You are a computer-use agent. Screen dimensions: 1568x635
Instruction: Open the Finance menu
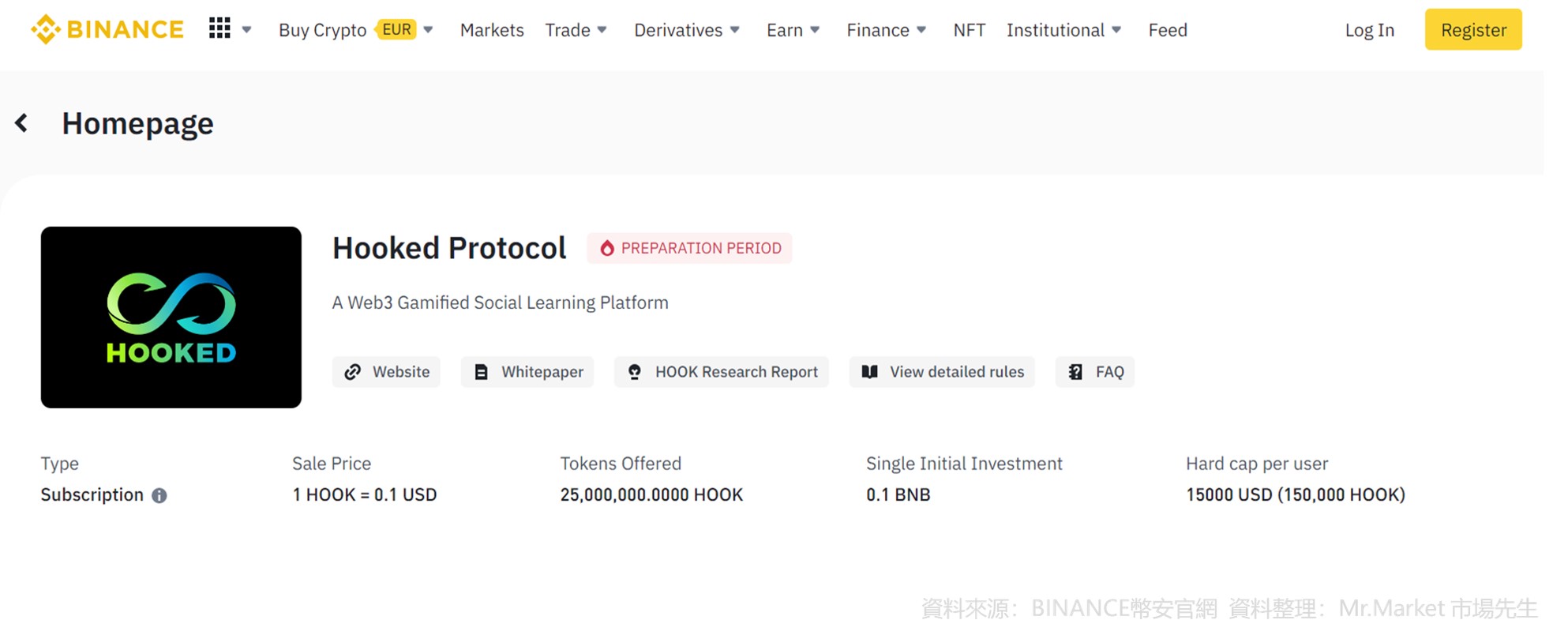click(x=878, y=30)
